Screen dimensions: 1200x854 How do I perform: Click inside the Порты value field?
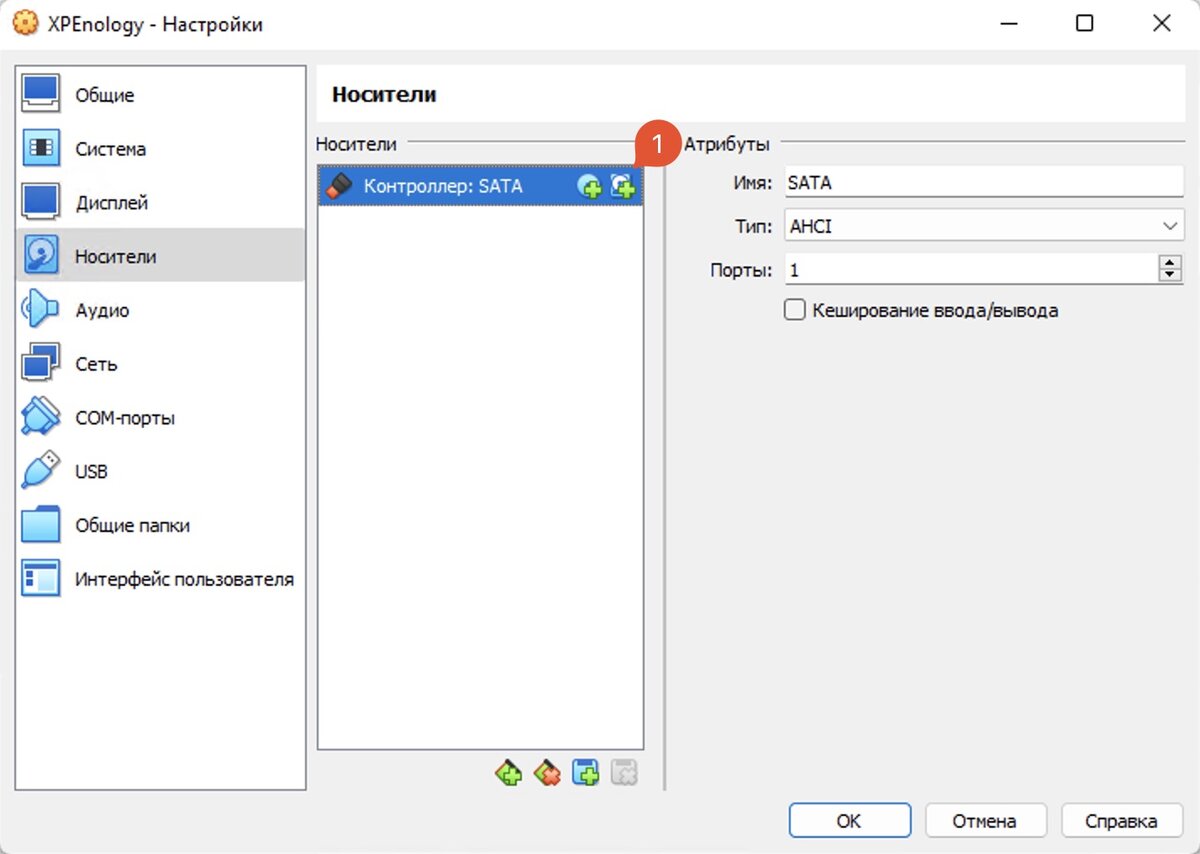click(x=970, y=269)
